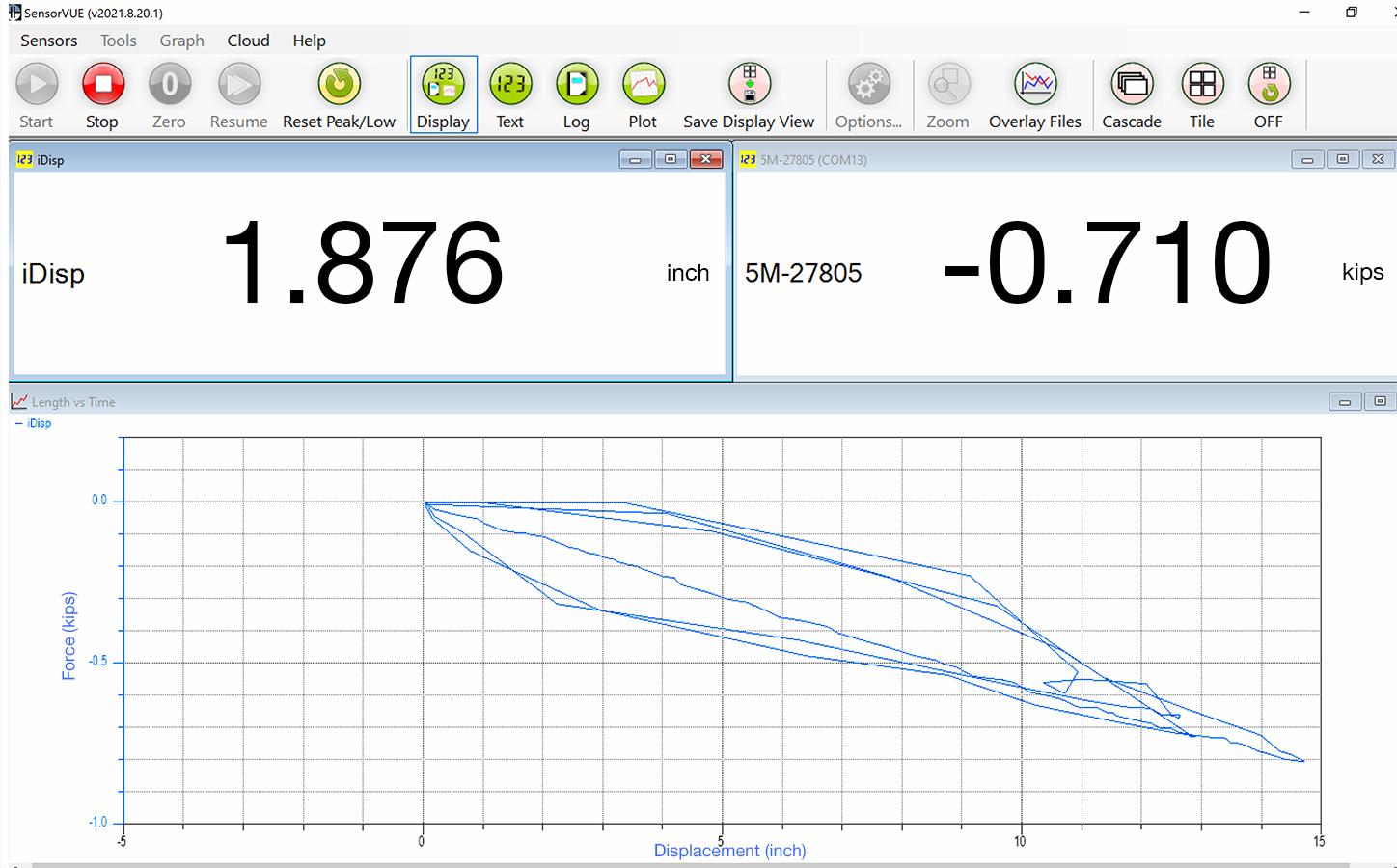Click the Zero toolbar icon
Screen dimensions: 1397x868
click(x=169, y=85)
